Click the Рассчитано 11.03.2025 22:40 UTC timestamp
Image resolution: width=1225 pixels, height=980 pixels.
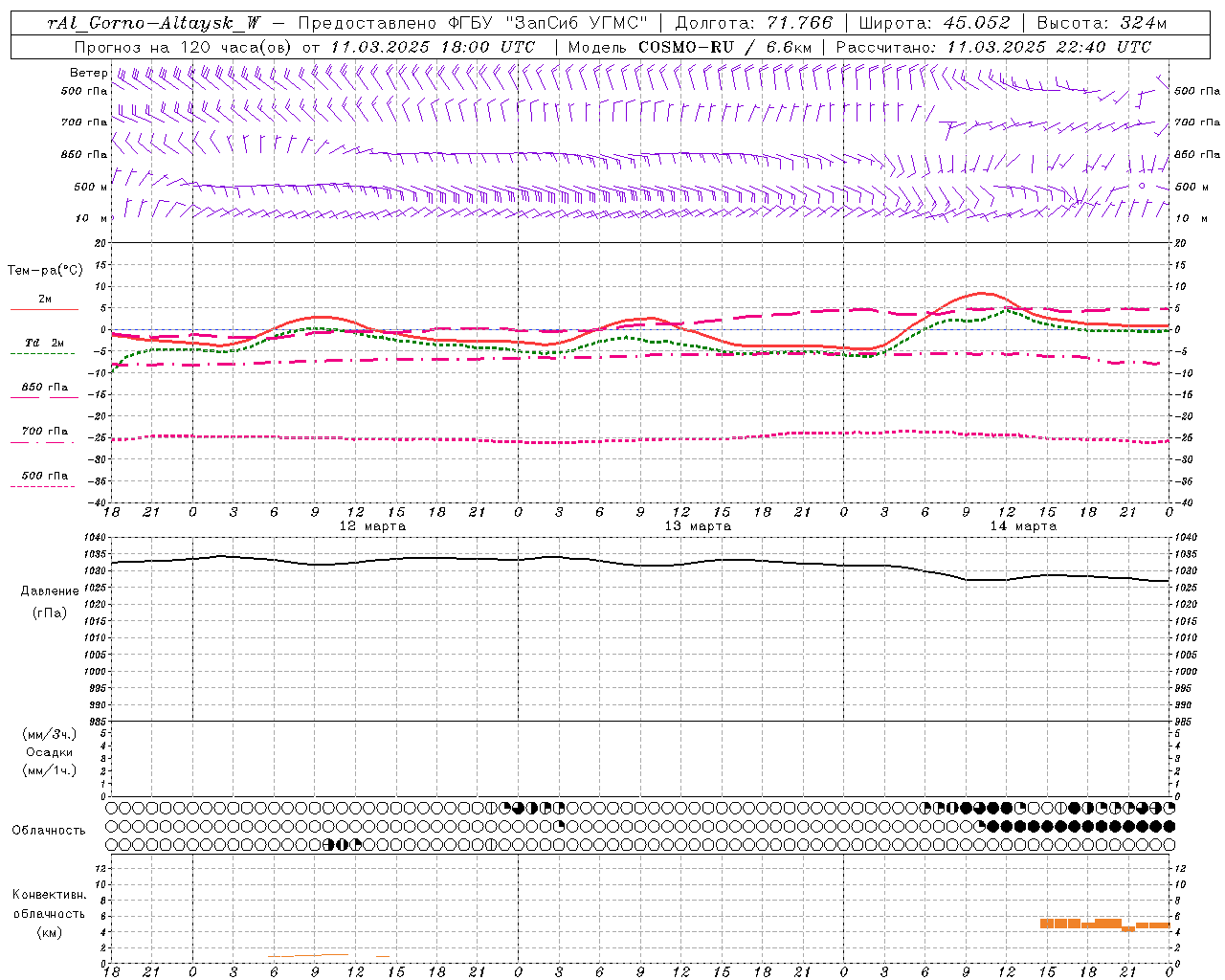pos(993,47)
